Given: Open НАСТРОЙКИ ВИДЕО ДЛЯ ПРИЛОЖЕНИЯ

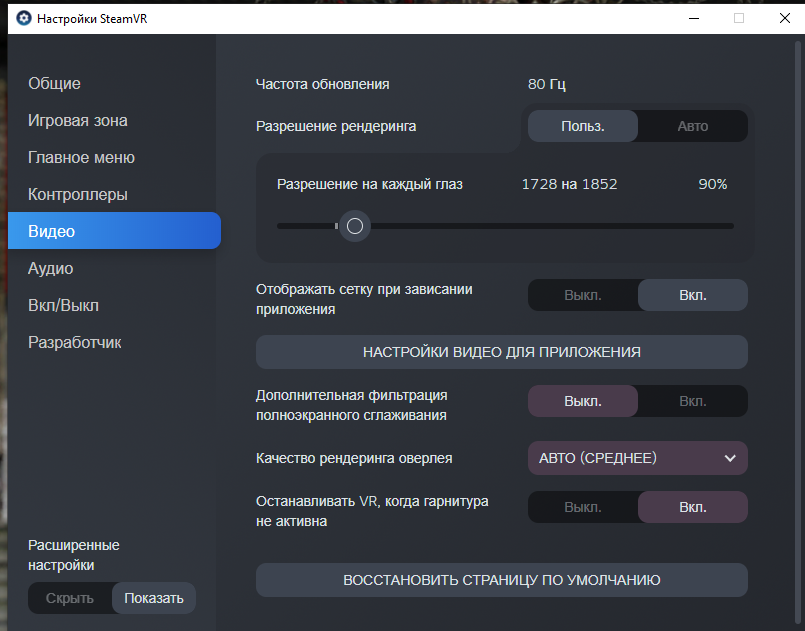Looking at the screenshot, I should [502, 352].
